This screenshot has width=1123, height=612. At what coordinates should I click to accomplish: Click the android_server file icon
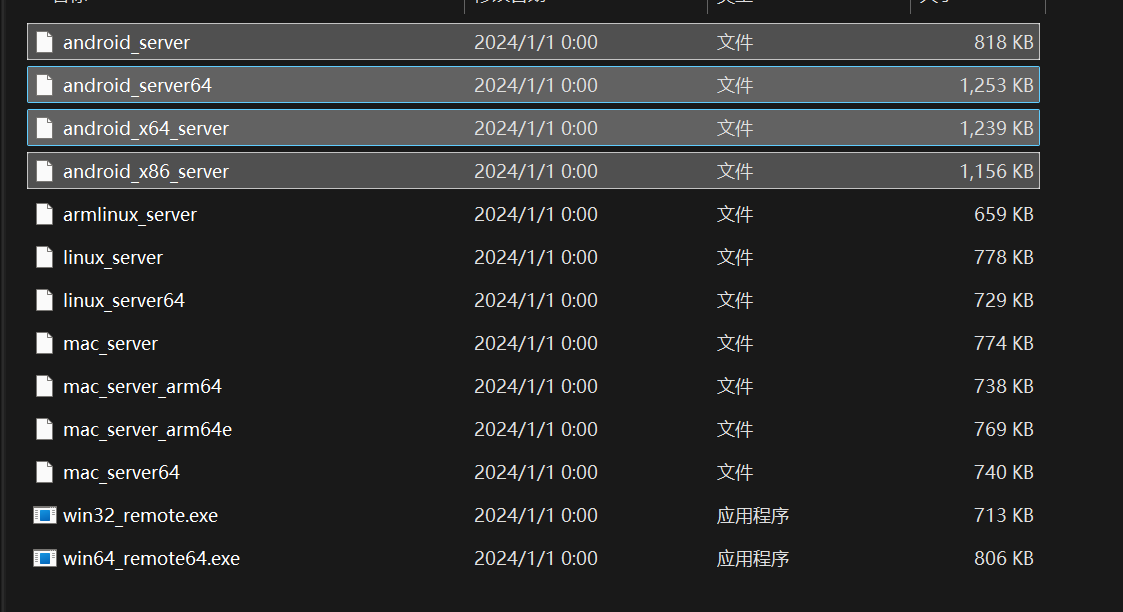coord(44,43)
